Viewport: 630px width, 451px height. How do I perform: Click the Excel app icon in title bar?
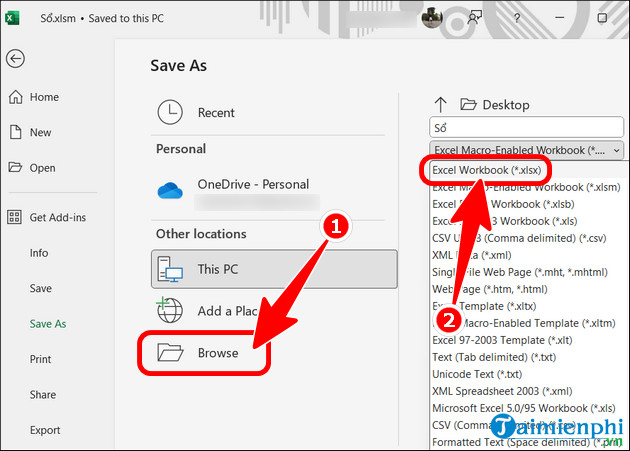(12, 18)
